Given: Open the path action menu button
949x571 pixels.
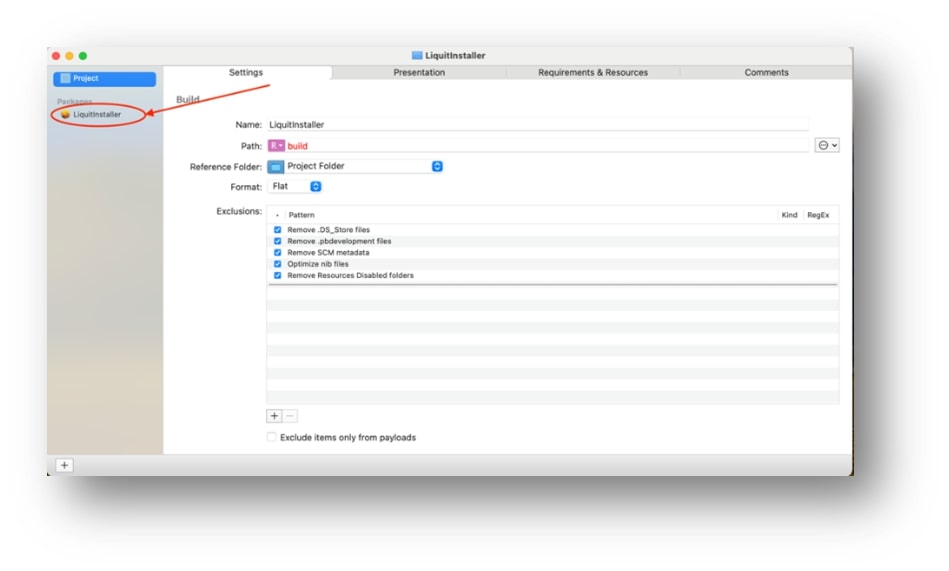Looking at the screenshot, I should point(827,146).
